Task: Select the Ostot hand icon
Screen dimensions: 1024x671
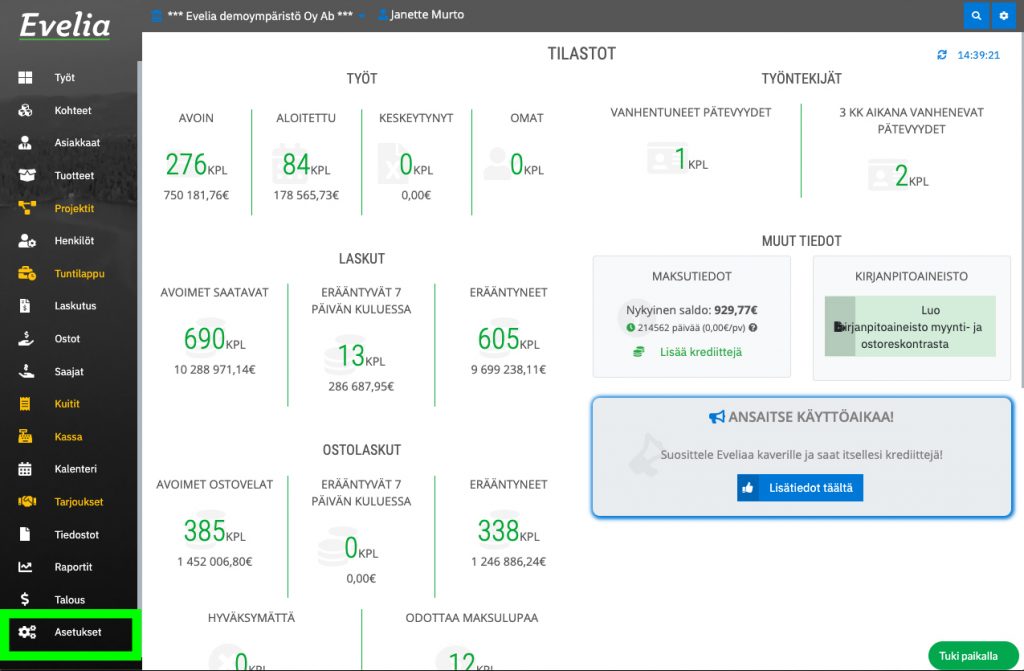Action: click(25, 338)
